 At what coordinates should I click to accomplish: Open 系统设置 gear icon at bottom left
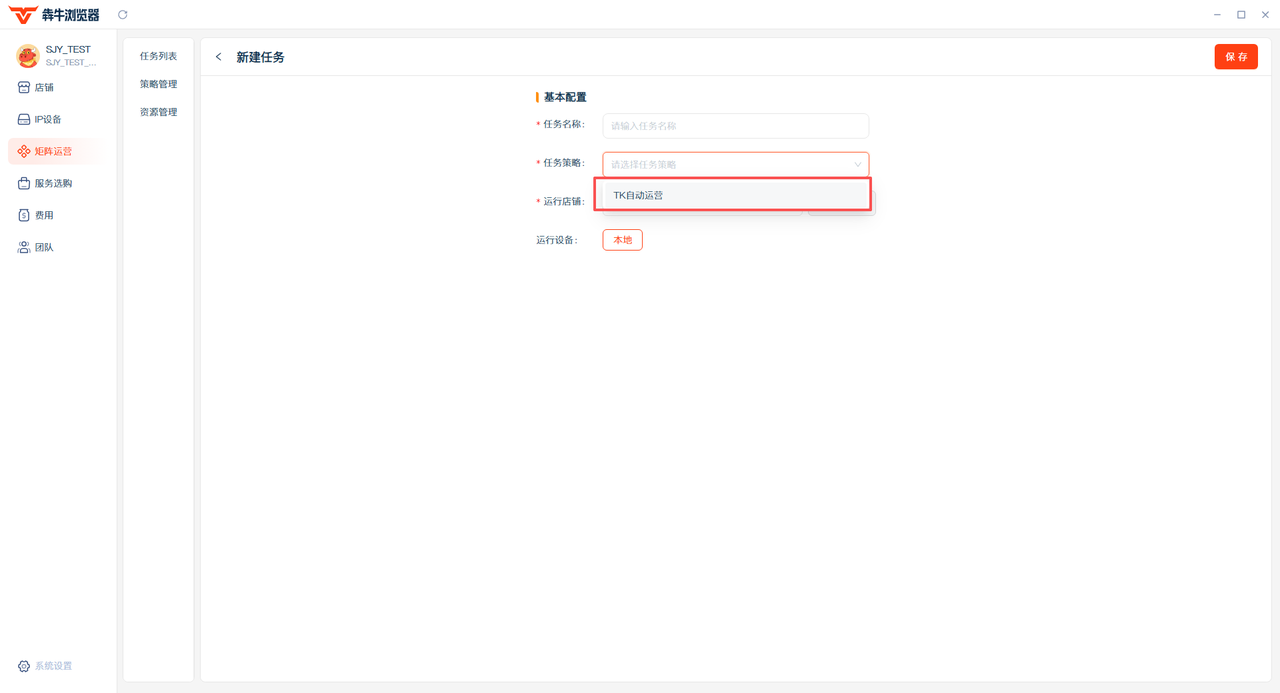coord(24,666)
